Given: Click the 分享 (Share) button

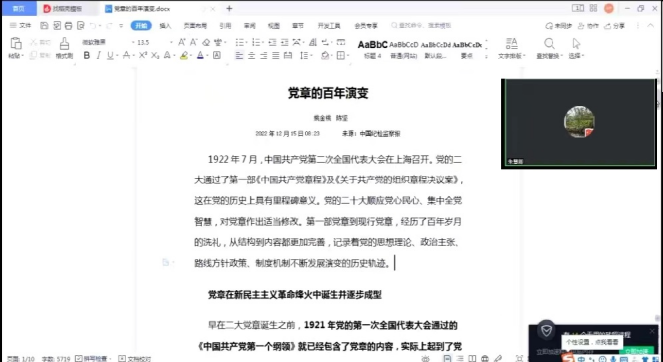Looking at the screenshot, I should point(615,26).
